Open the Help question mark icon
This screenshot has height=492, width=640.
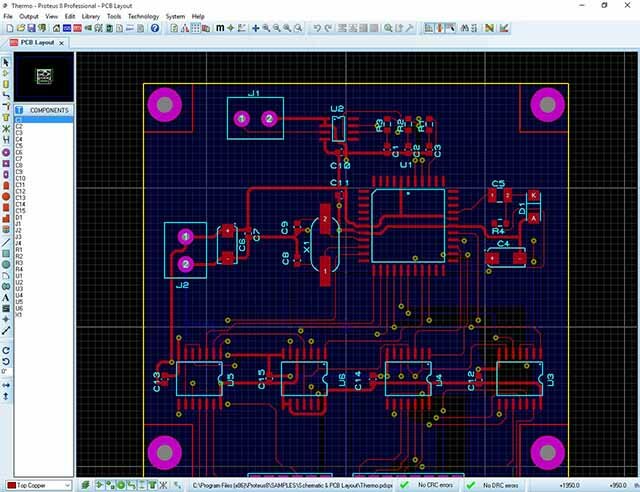[x=155, y=28]
